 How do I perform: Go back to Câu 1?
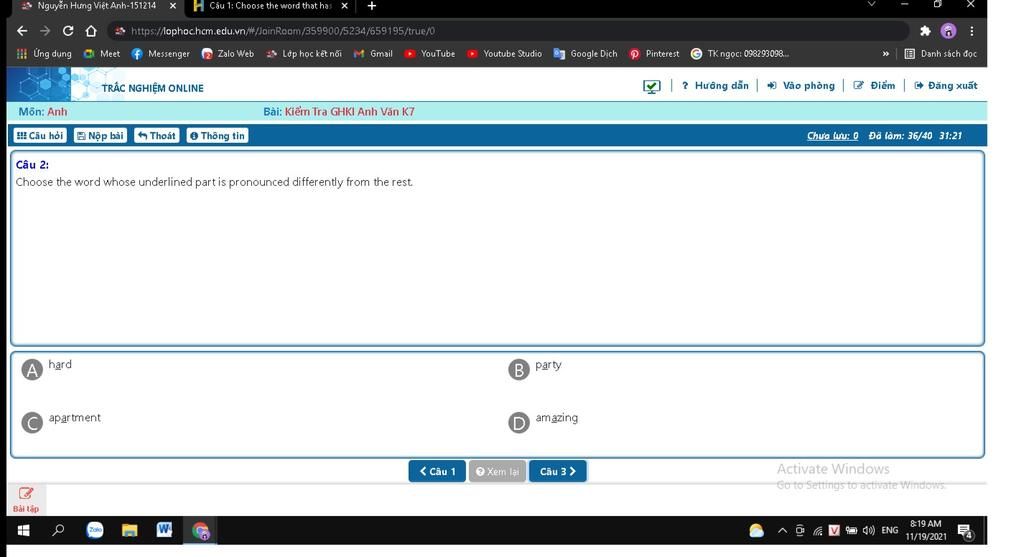[x=437, y=471]
